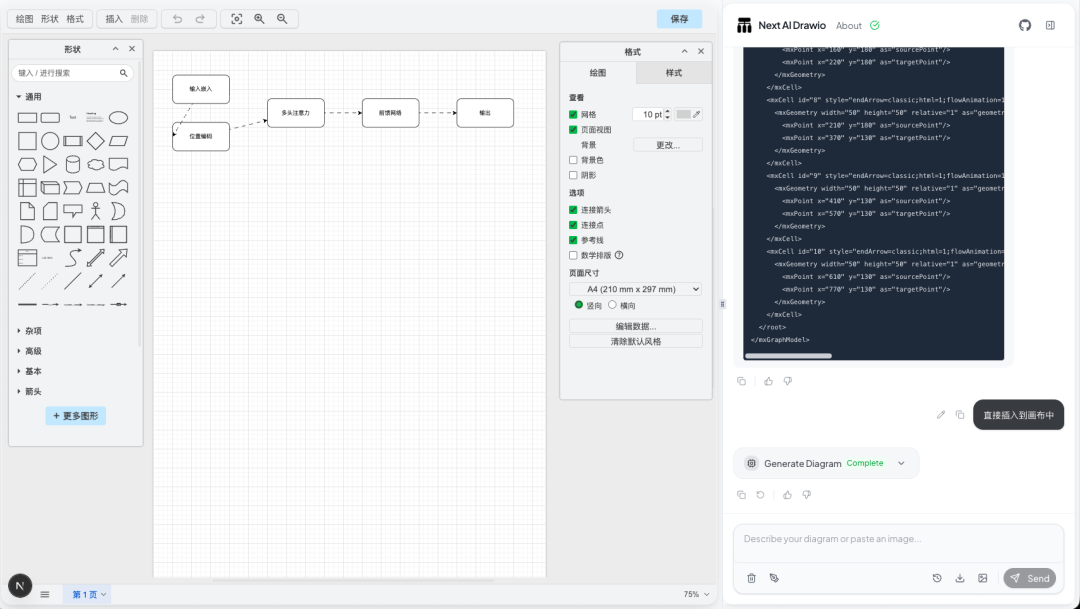
Task: Click the pencil edit icon beside user message
Action: pos(941,415)
